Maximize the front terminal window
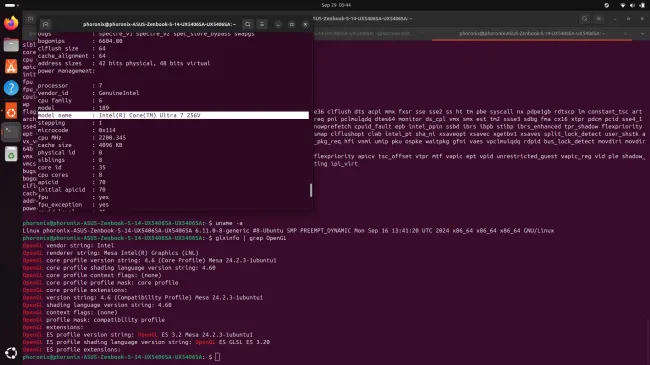 coord(292,24)
